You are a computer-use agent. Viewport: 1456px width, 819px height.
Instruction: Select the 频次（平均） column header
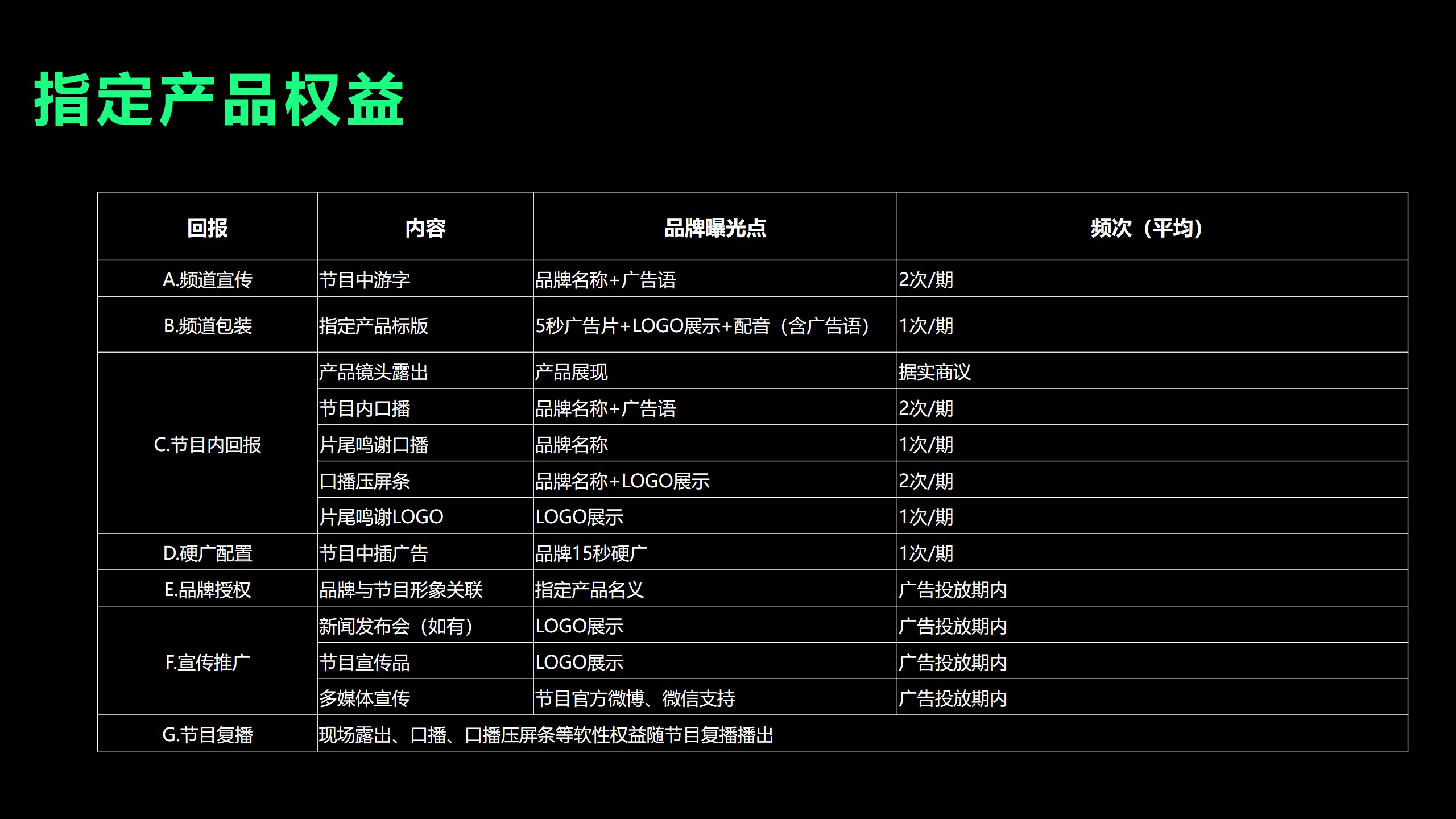1152,226
